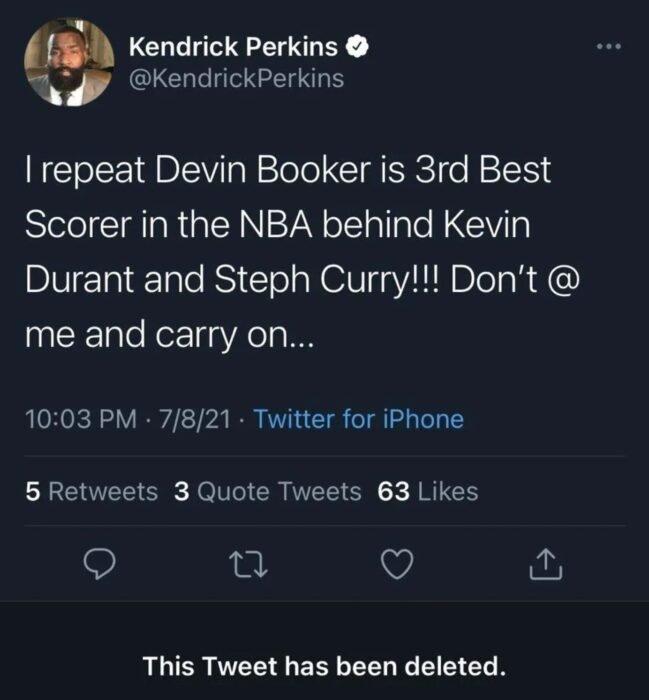Show the 3 Quote Tweets
Screen dimensions: 649x700
click(267, 491)
